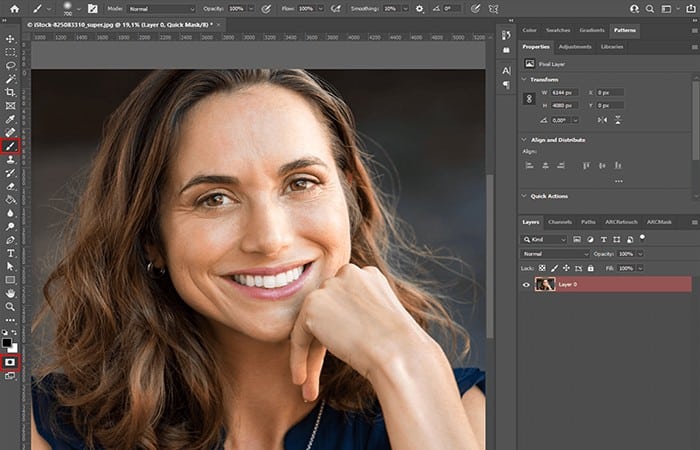Select the Crop tool
Screen dimensions: 700x450
pyautogui.click(x=10, y=92)
